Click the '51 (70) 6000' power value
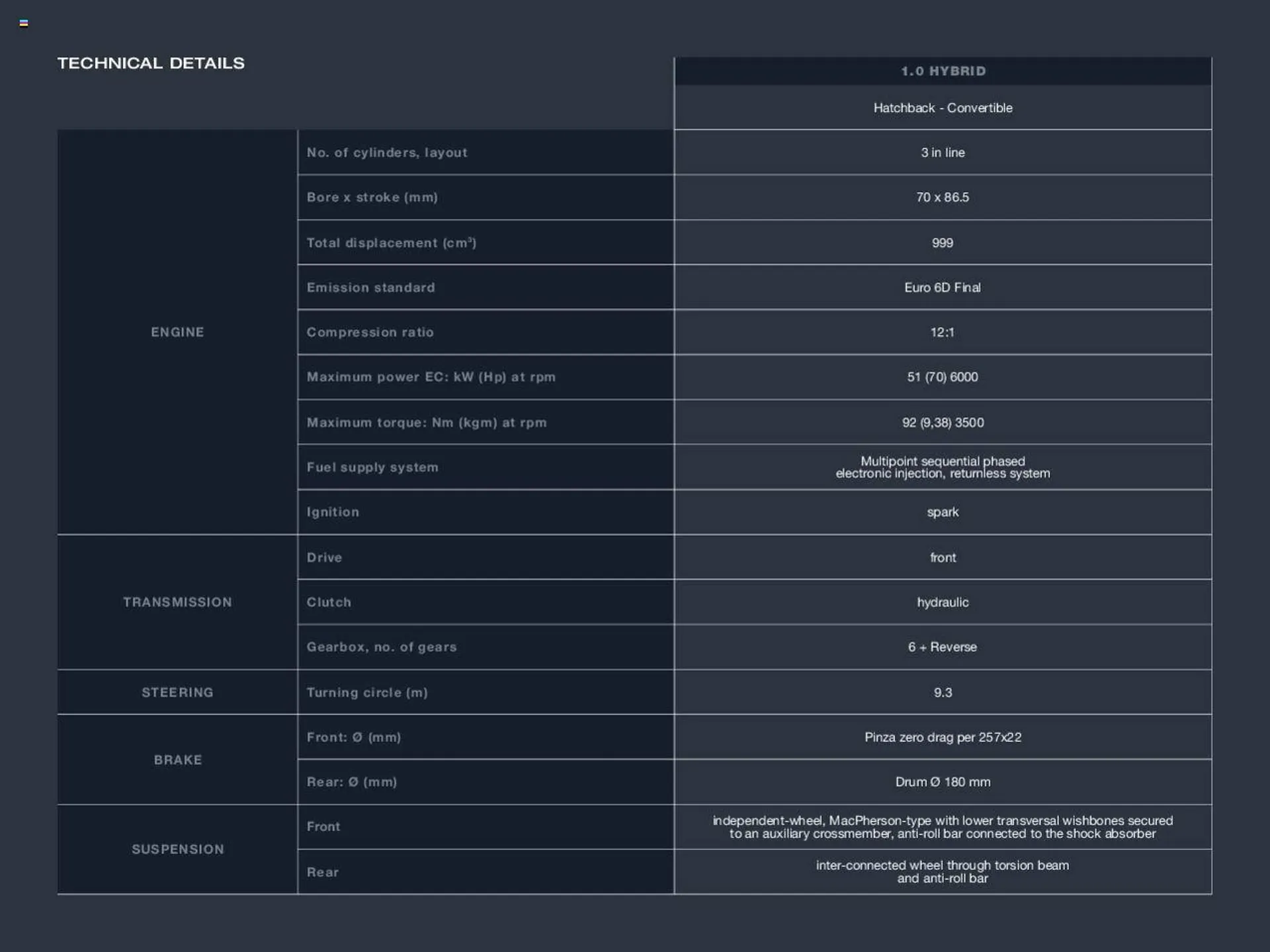 (x=943, y=377)
